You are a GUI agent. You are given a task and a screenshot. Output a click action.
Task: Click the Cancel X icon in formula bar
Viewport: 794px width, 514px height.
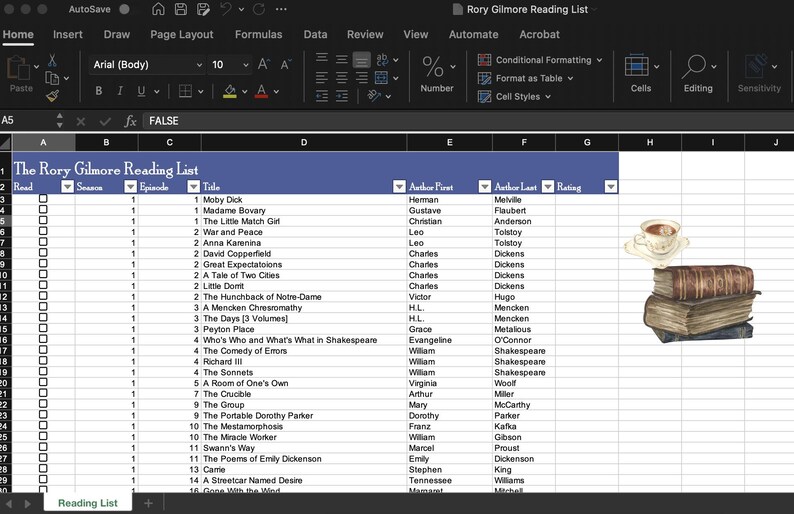81,121
